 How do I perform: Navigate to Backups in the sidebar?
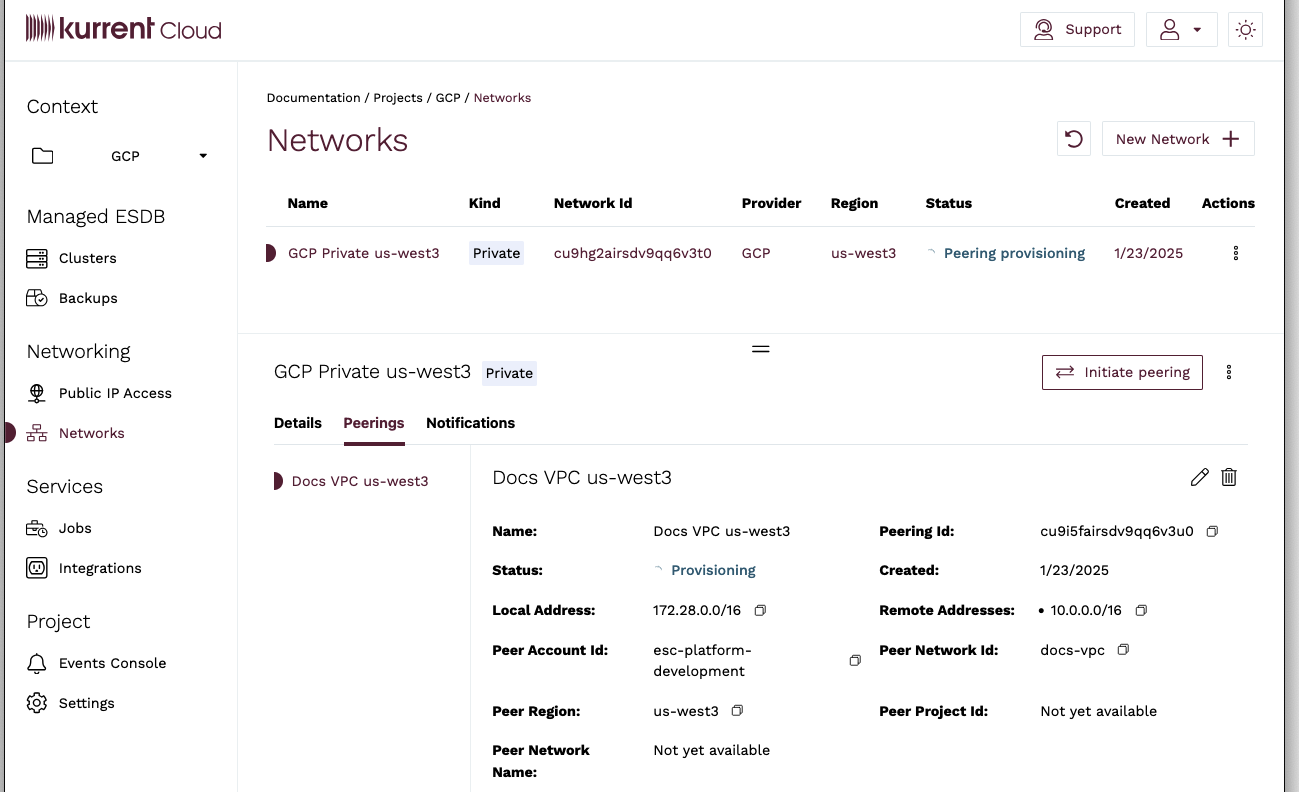pos(86,298)
